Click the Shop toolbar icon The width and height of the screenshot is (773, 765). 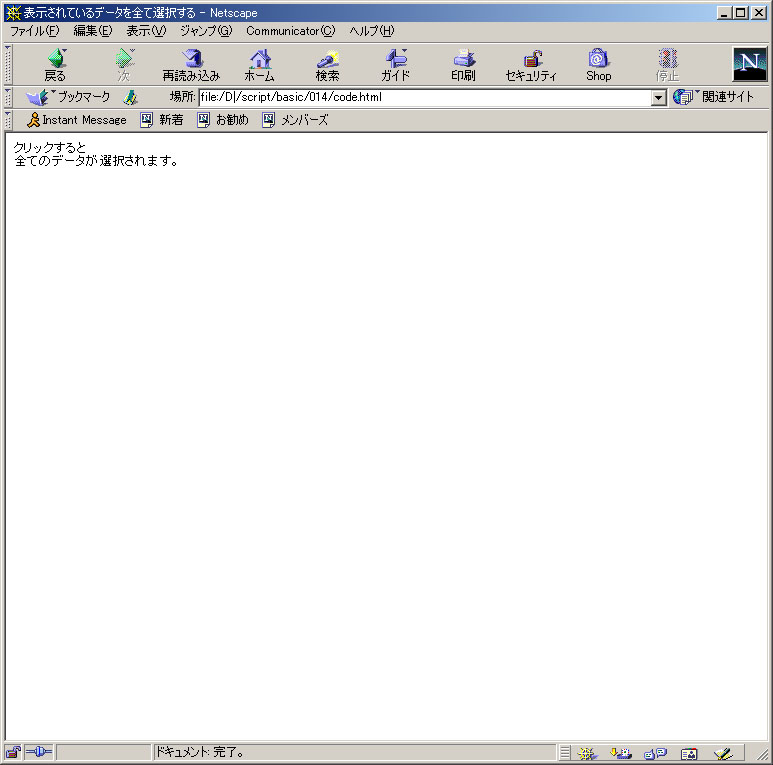point(598,65)
